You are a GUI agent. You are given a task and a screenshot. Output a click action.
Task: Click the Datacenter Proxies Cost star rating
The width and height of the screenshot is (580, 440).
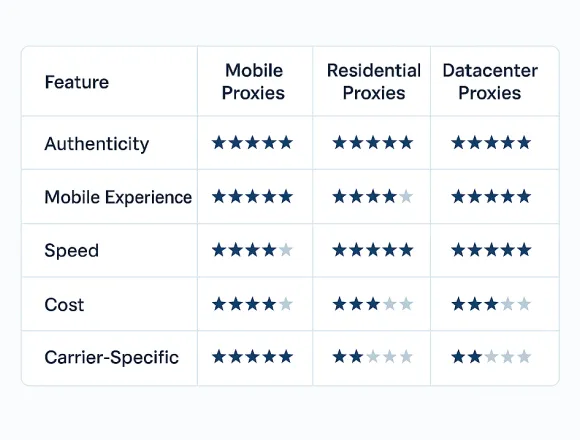[491, 304]
